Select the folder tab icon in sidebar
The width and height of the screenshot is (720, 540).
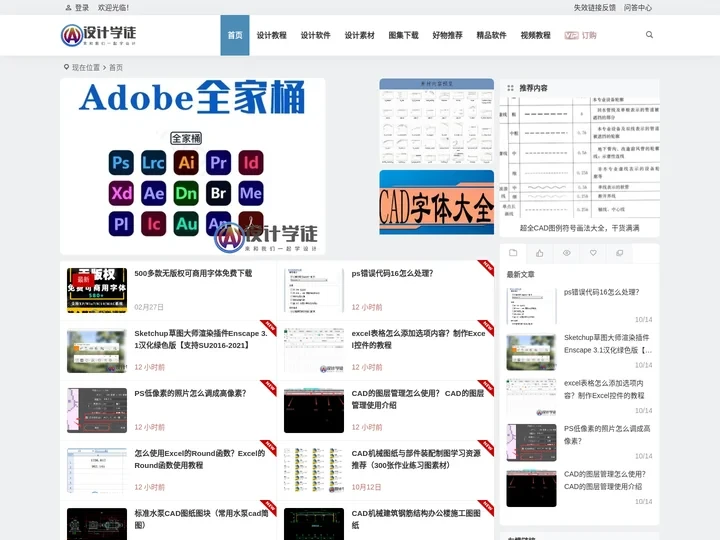click(x=513, y=253)
